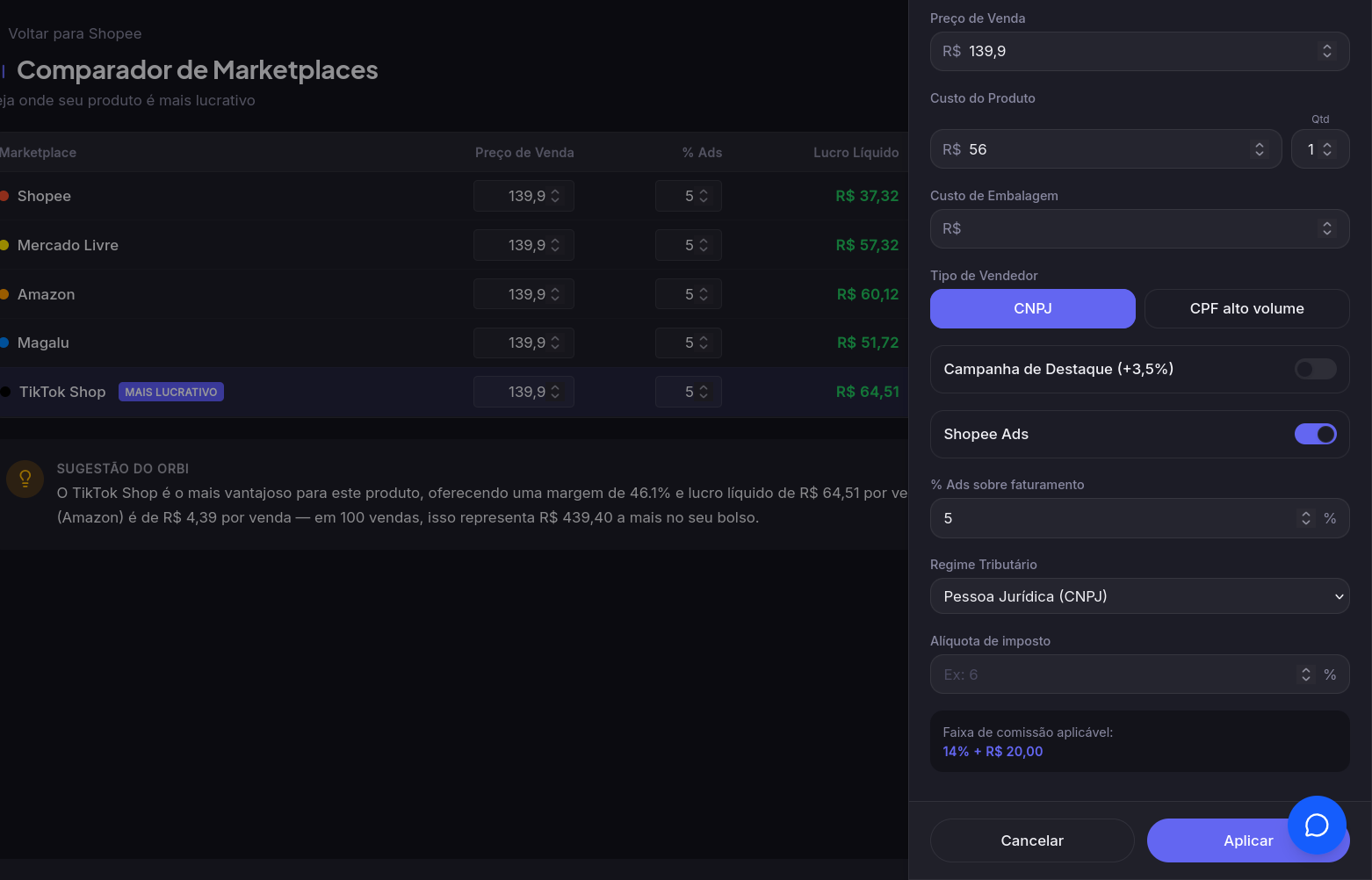1372x880 pixels.
Task: Select CPF alto volume seller type
Action: click(x=1246, y=308)
